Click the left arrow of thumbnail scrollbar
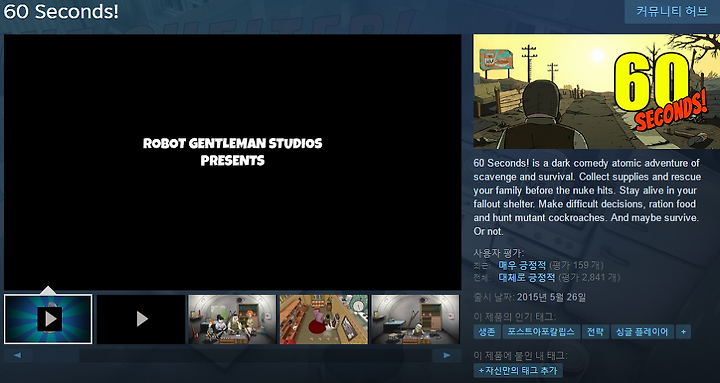The height and width of the screenshot is (383, 720). pos(18,355)
